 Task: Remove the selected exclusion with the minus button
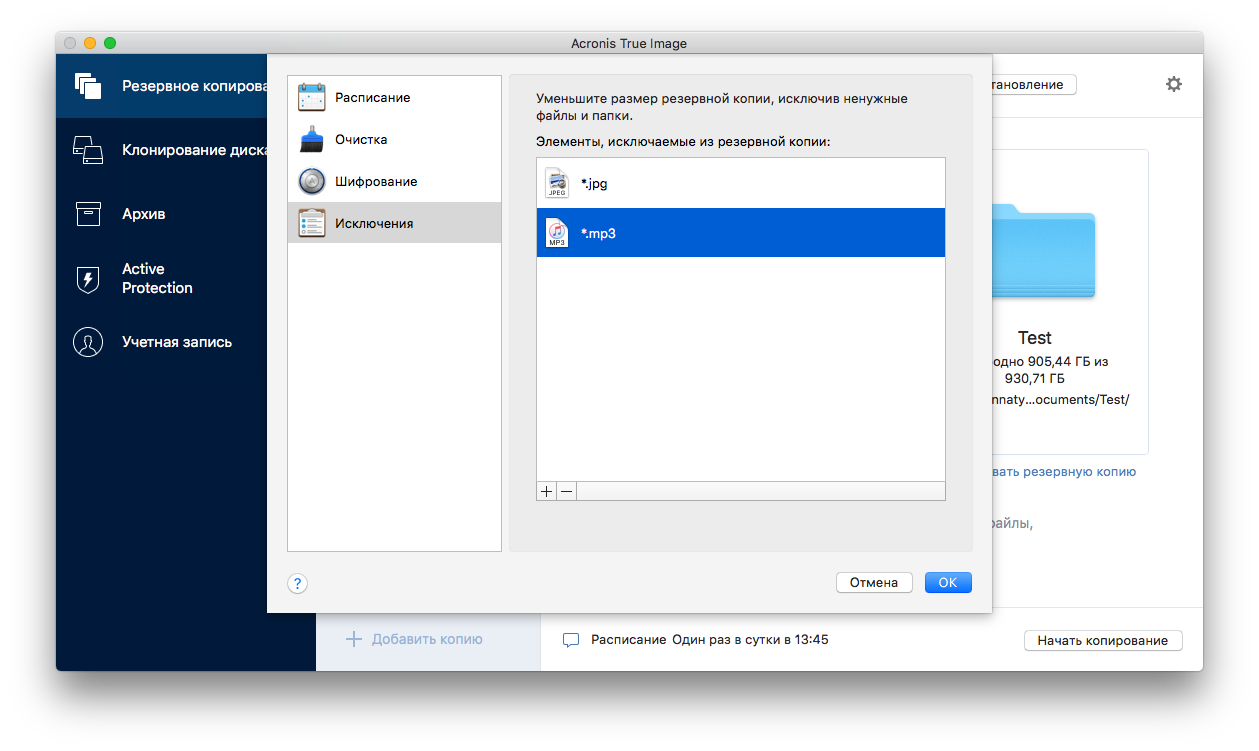tap(566, 491)
